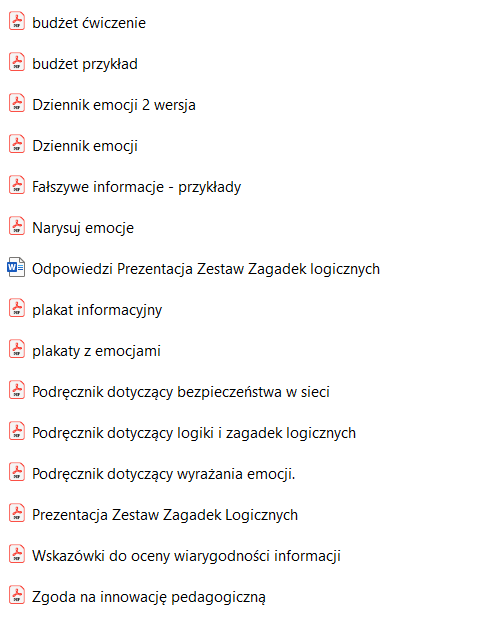Open the Dziennik emocji file name
Screen dimensions: 503x637
point(85,146)
